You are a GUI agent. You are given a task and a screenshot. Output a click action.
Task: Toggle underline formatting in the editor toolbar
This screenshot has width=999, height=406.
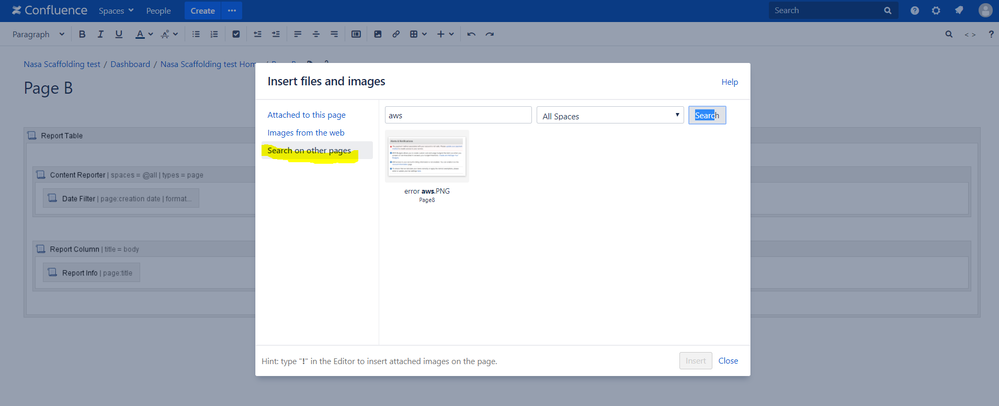[119, 34]
